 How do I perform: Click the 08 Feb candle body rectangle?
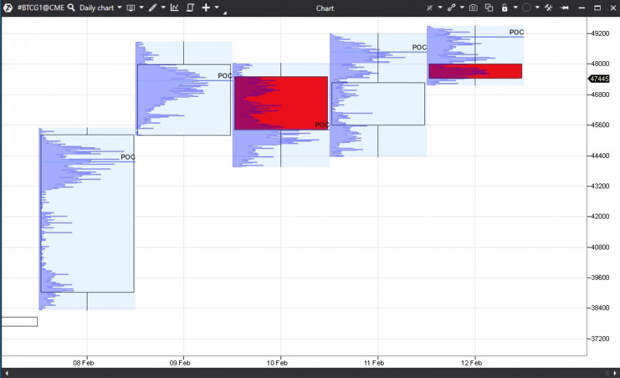pyautogui.click(x=87, y=214)
